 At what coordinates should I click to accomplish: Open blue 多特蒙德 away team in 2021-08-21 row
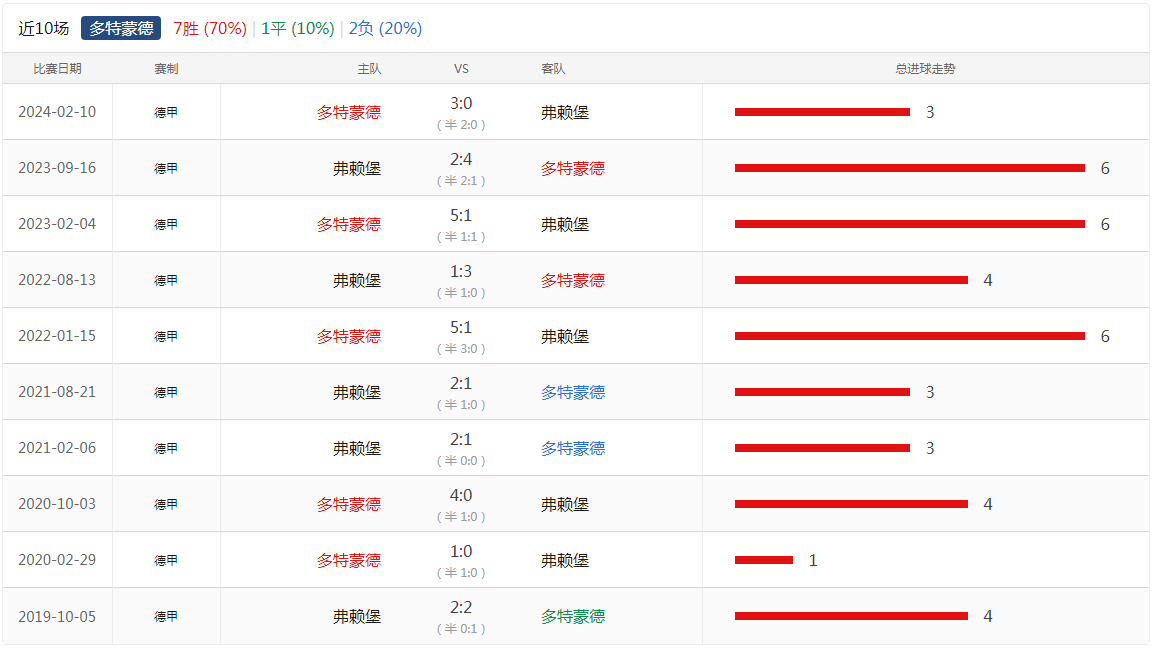(573, 393)
